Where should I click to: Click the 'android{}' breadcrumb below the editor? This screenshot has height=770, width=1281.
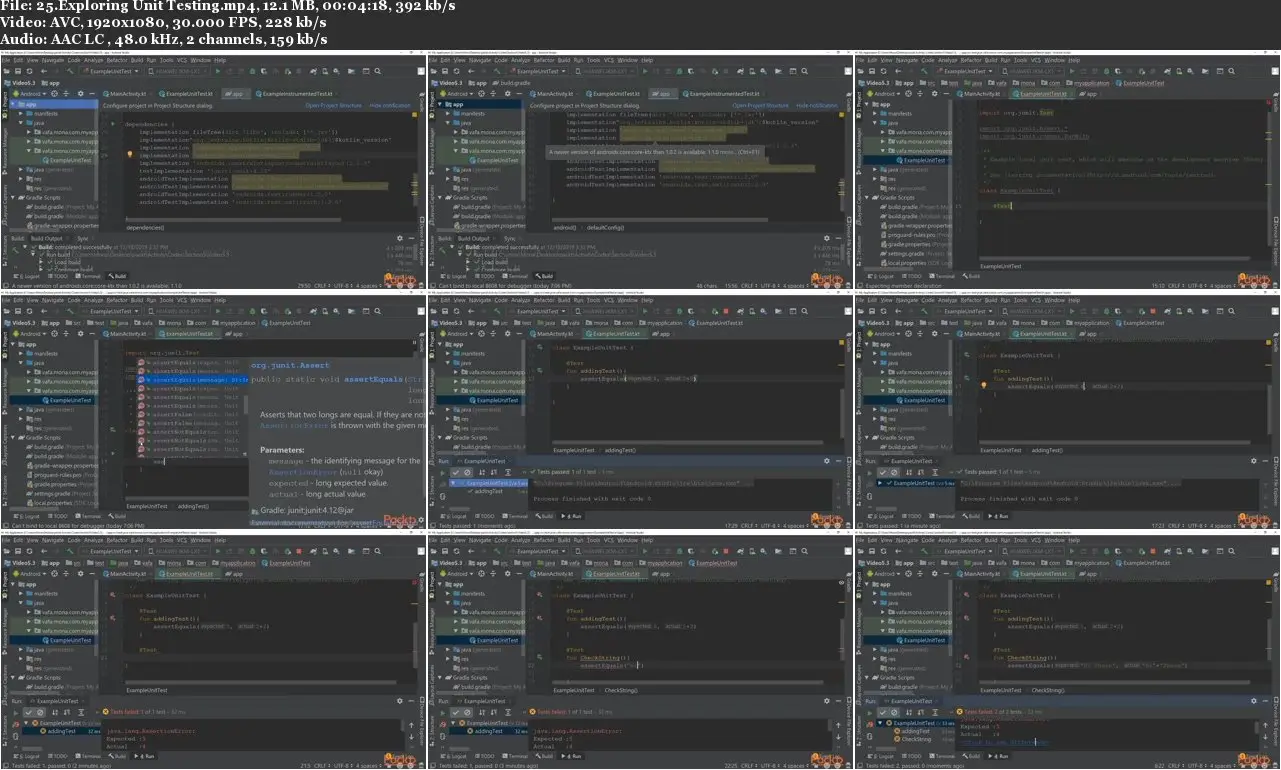564,228
